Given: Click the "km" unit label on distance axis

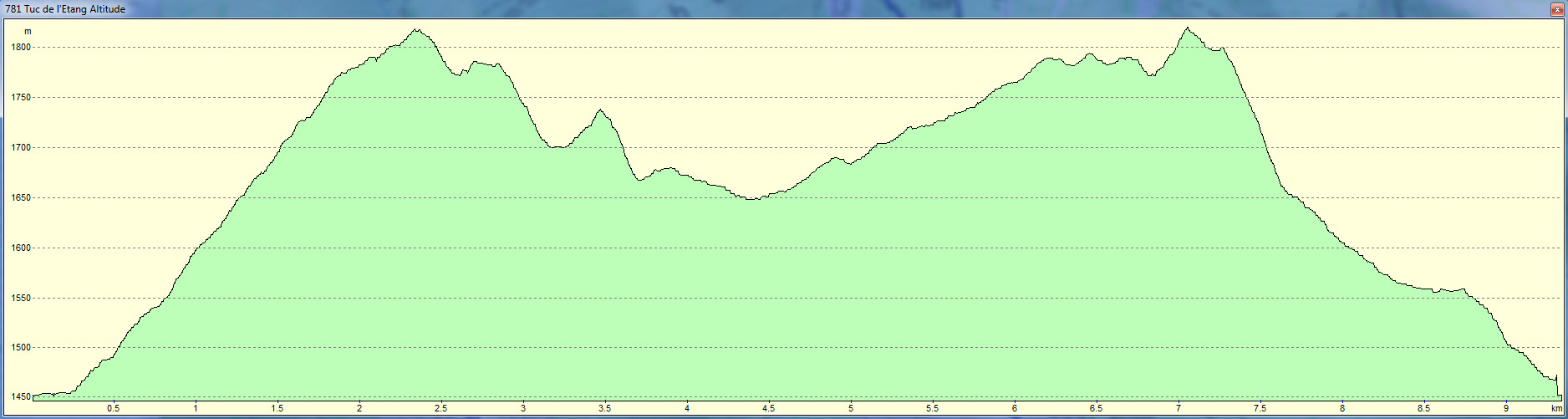Looking at the screenshot, I should 1556,409.
